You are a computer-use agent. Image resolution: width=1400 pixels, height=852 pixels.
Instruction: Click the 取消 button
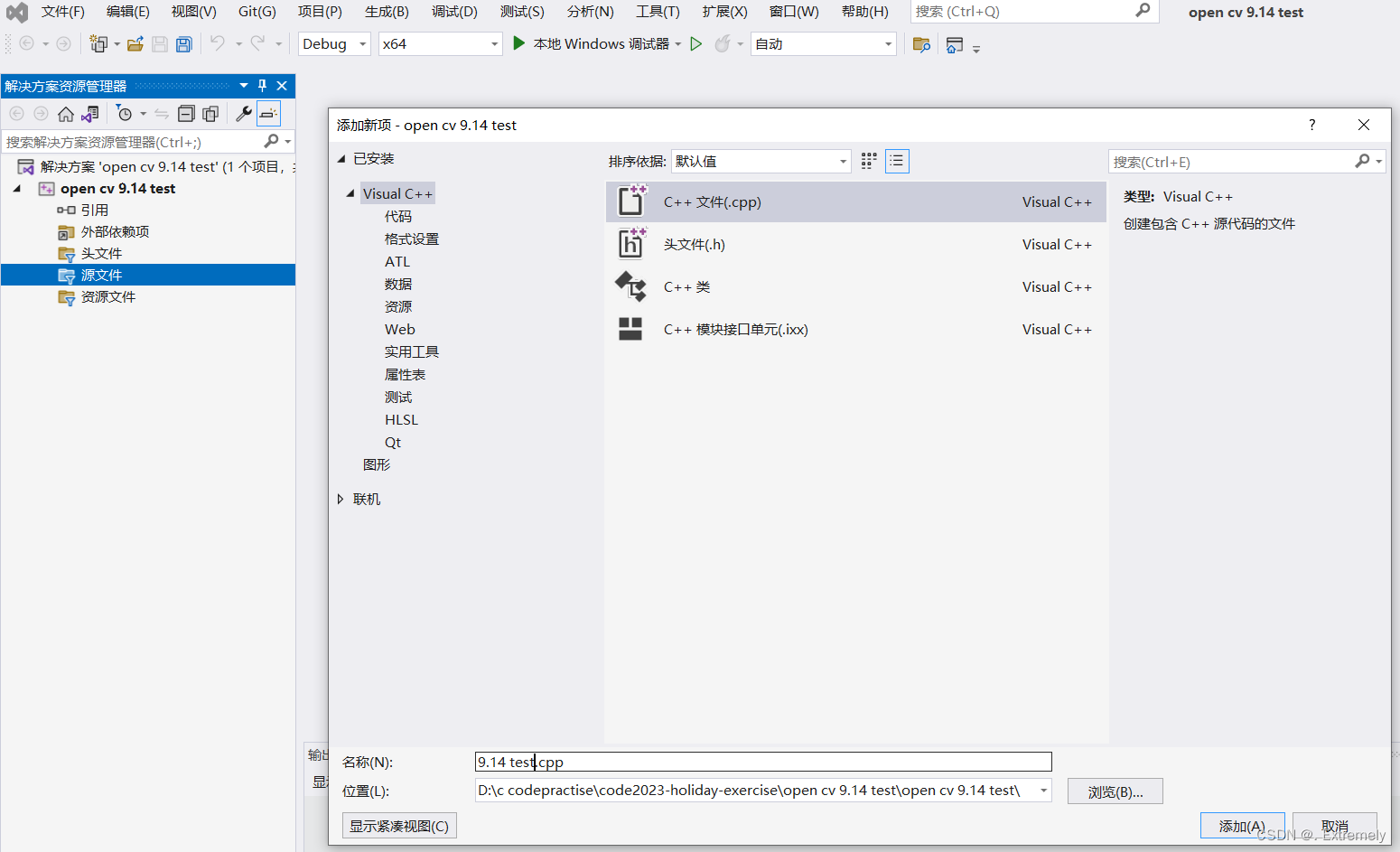[x=1335, y=826]
